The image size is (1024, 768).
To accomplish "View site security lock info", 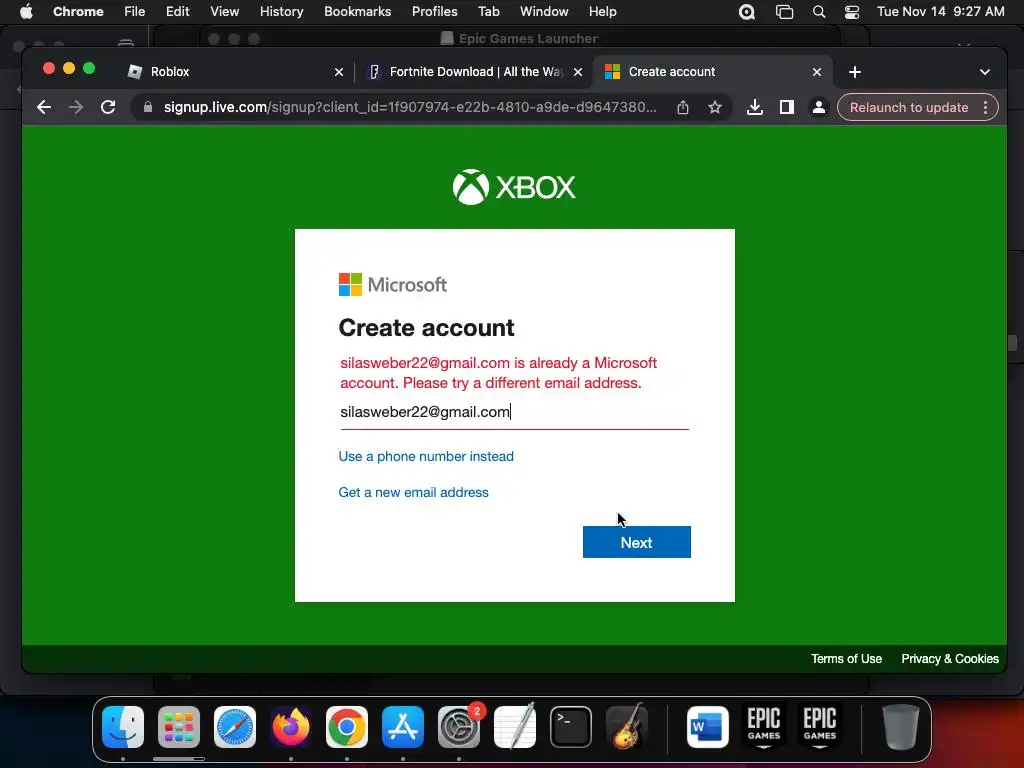I will [148, 107].
